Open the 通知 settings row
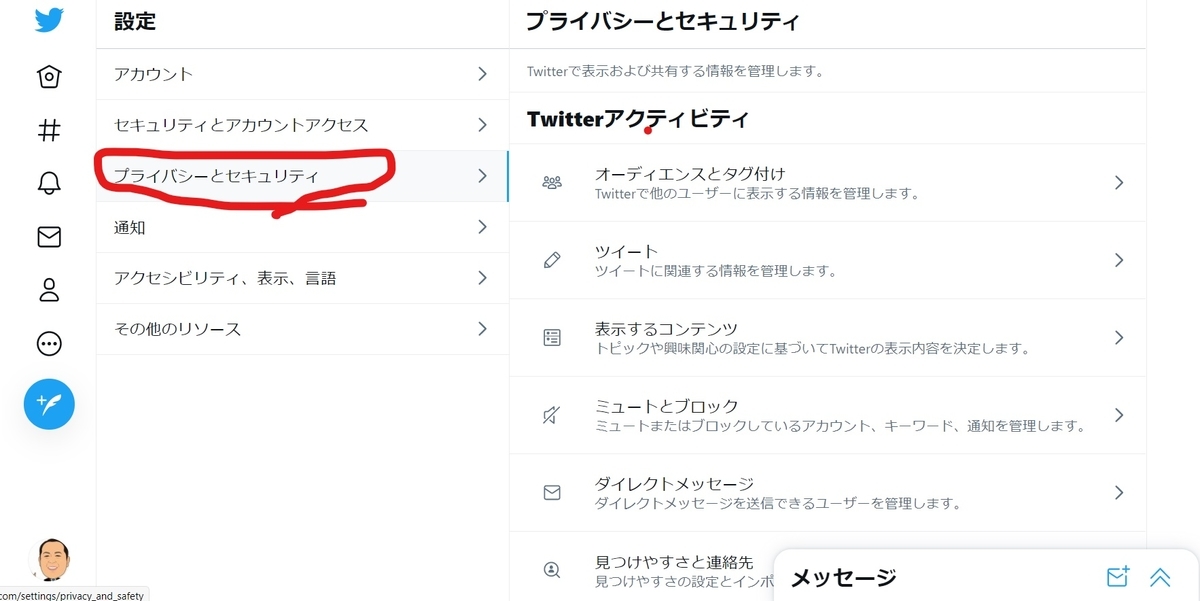 302,227
